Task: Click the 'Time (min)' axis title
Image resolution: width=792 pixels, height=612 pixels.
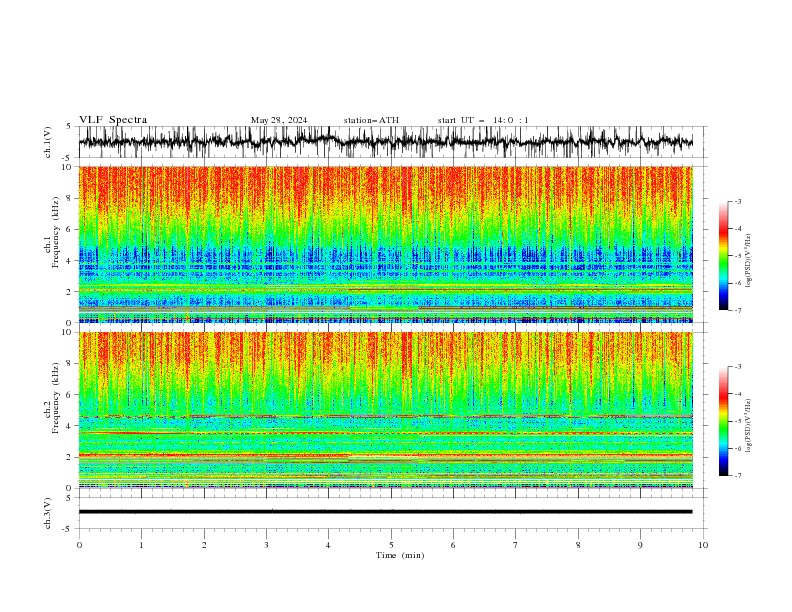Action: pos(400,555)
